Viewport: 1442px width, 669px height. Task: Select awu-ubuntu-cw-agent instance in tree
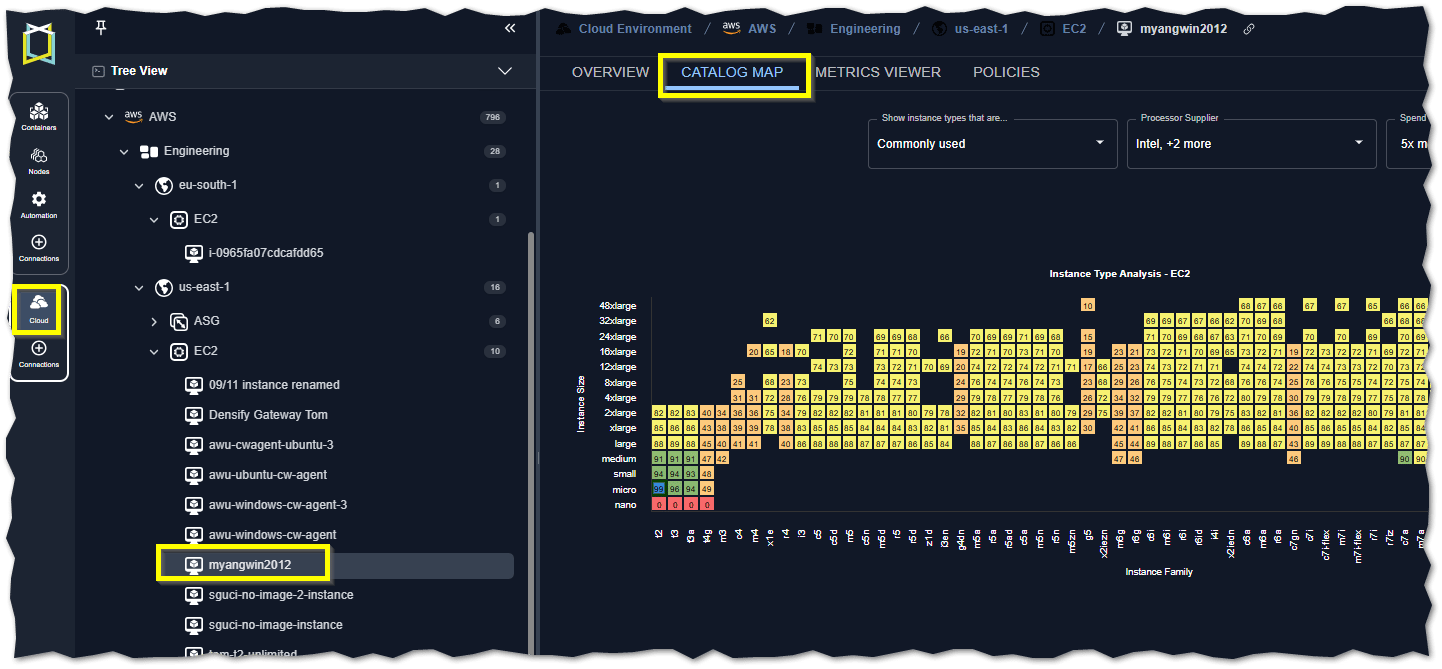pyautogui.click(x=268, y=475)
